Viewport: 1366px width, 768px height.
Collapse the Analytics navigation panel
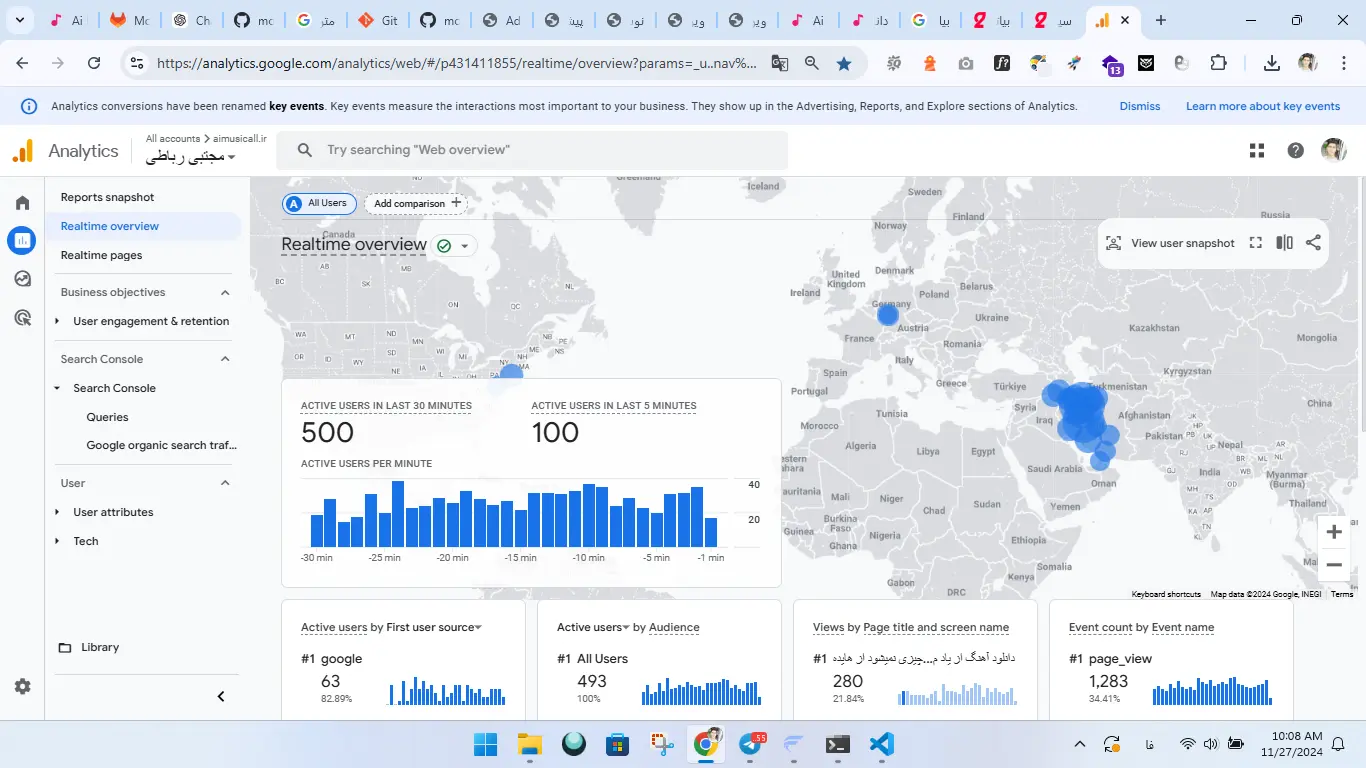click(221, 697)
